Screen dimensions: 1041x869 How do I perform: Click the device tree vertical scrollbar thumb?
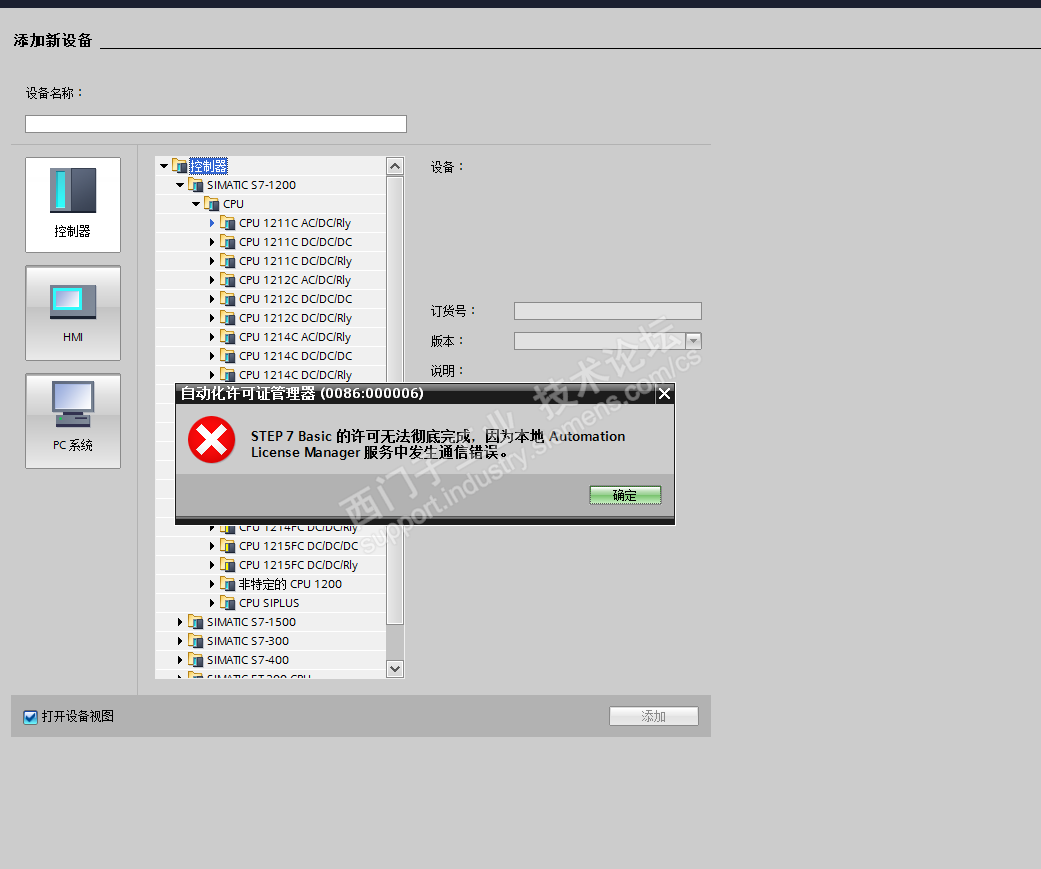click(395, 400)
